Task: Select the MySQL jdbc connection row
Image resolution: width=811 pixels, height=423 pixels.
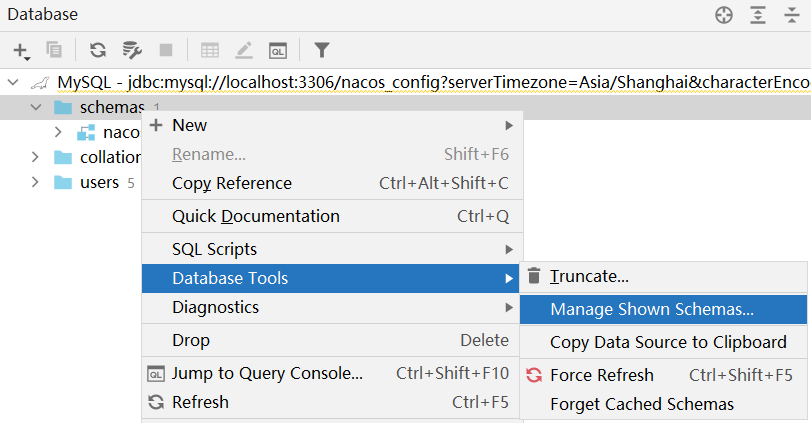Action: coord(406,83)
